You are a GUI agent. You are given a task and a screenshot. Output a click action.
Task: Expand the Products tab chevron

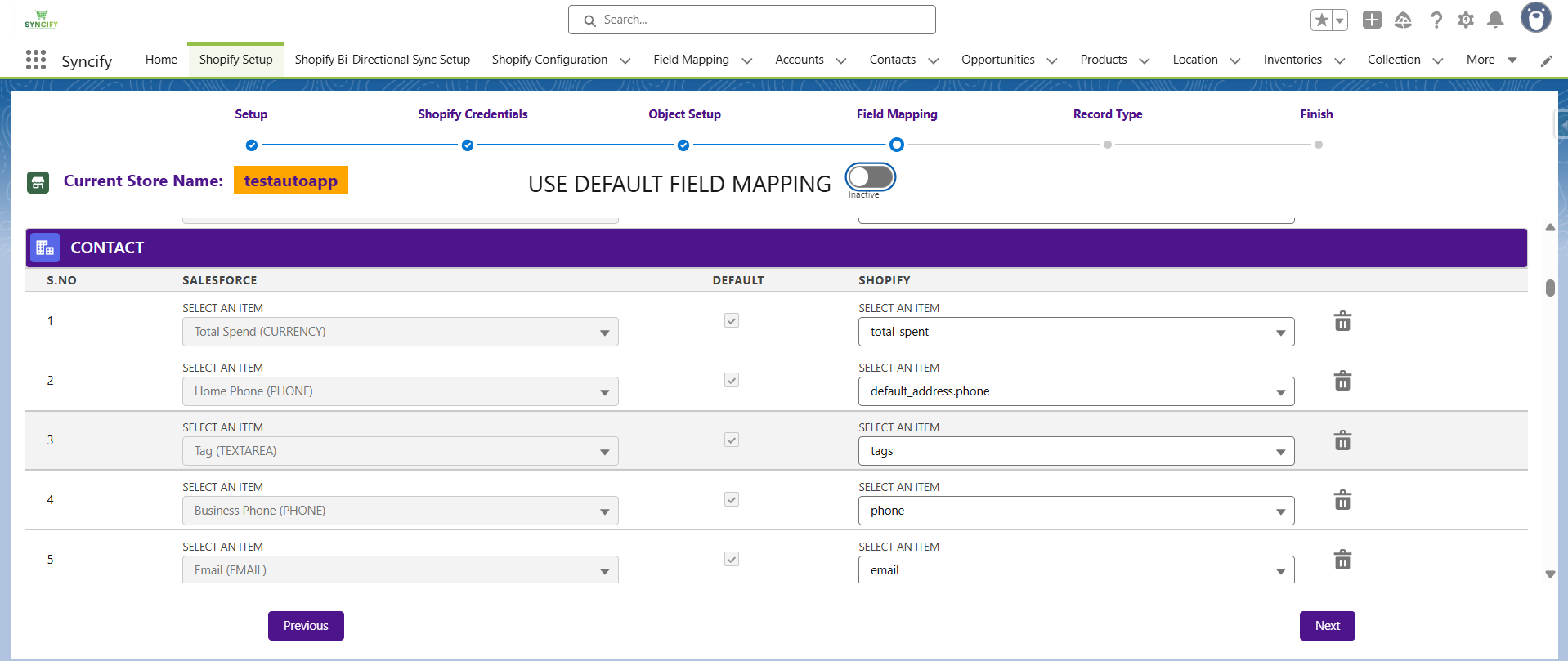click(x=1145, y=60)
